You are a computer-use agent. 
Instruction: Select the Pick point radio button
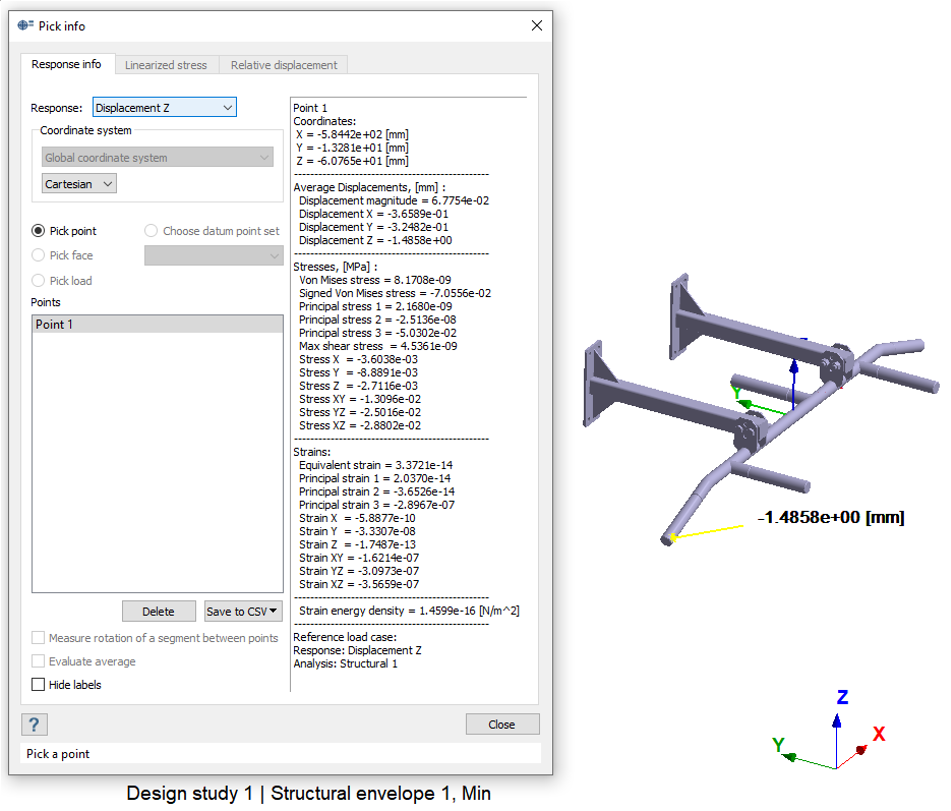point(39,231)
